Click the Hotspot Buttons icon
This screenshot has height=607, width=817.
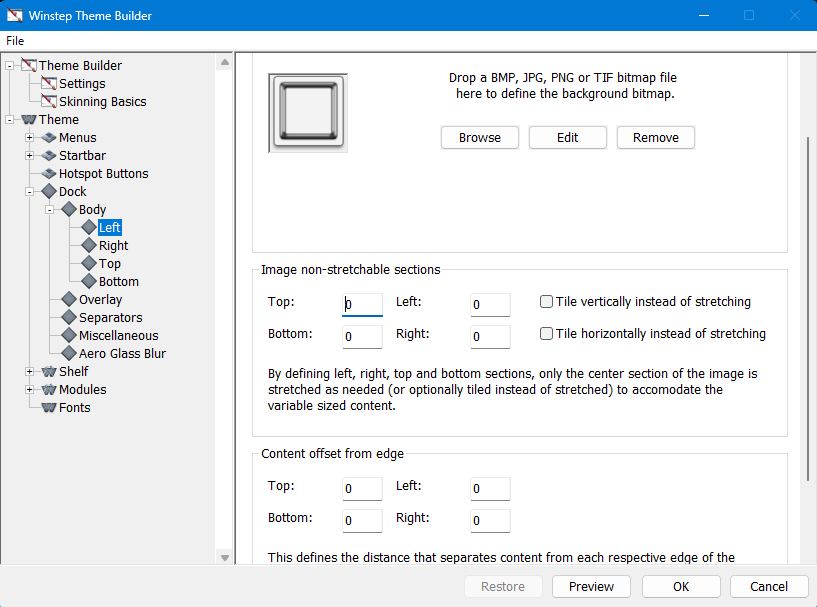[49, 174]
